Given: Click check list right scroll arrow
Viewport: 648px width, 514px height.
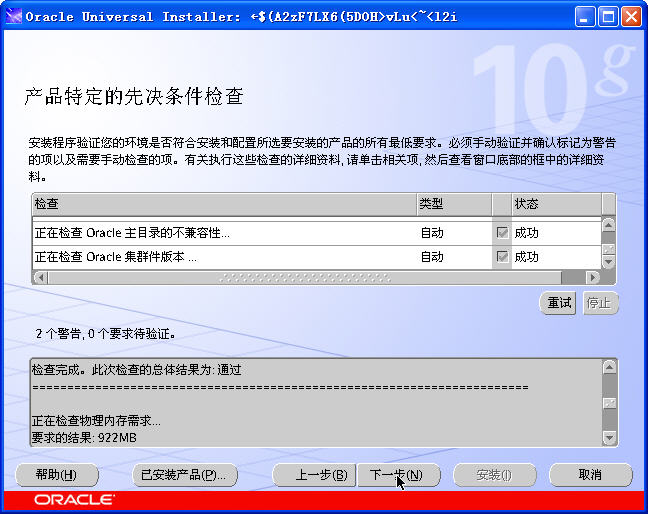Looking at the screenshot, I should pos(593,277).
